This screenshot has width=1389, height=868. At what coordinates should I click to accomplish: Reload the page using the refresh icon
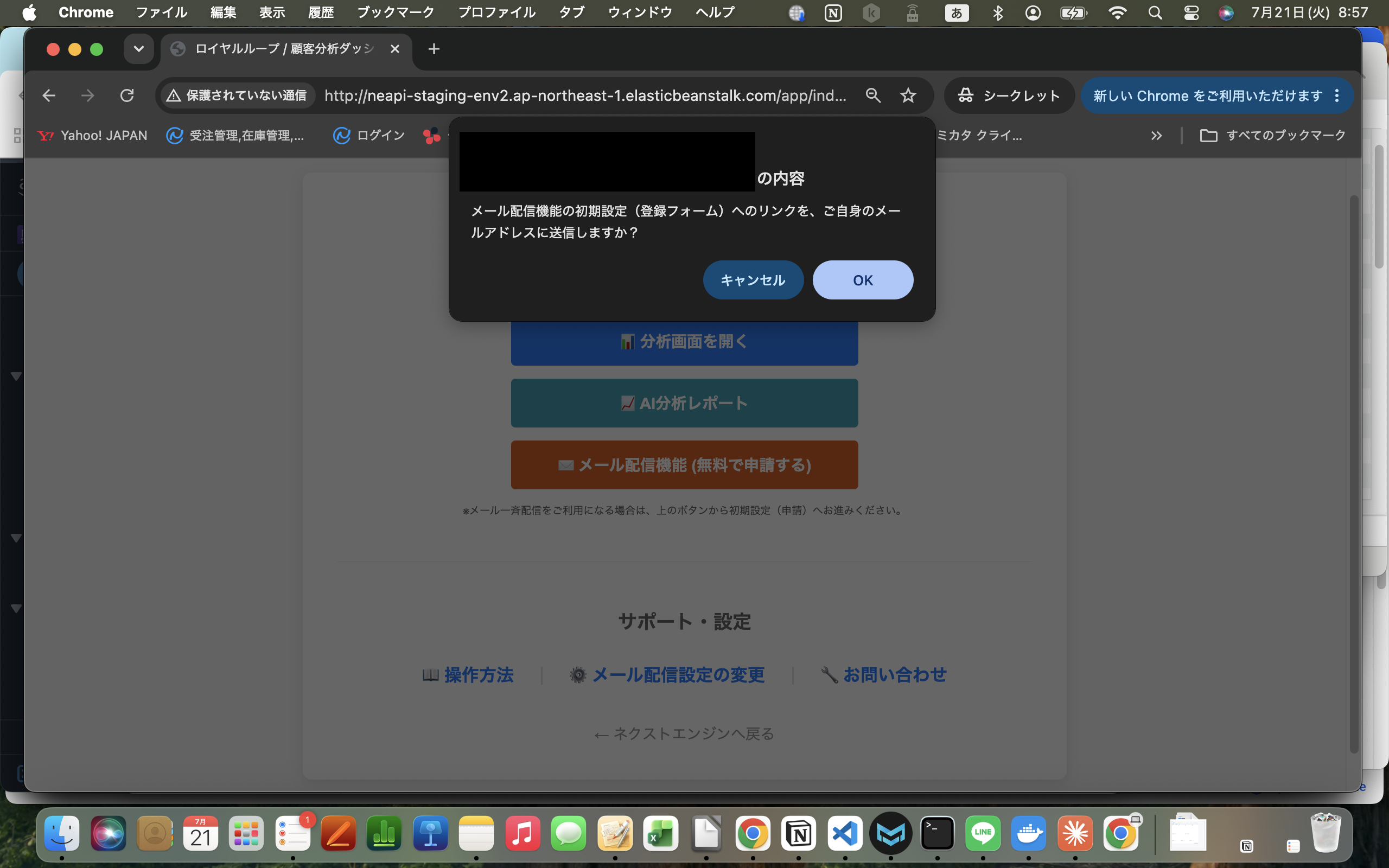(x=127, y=95)
